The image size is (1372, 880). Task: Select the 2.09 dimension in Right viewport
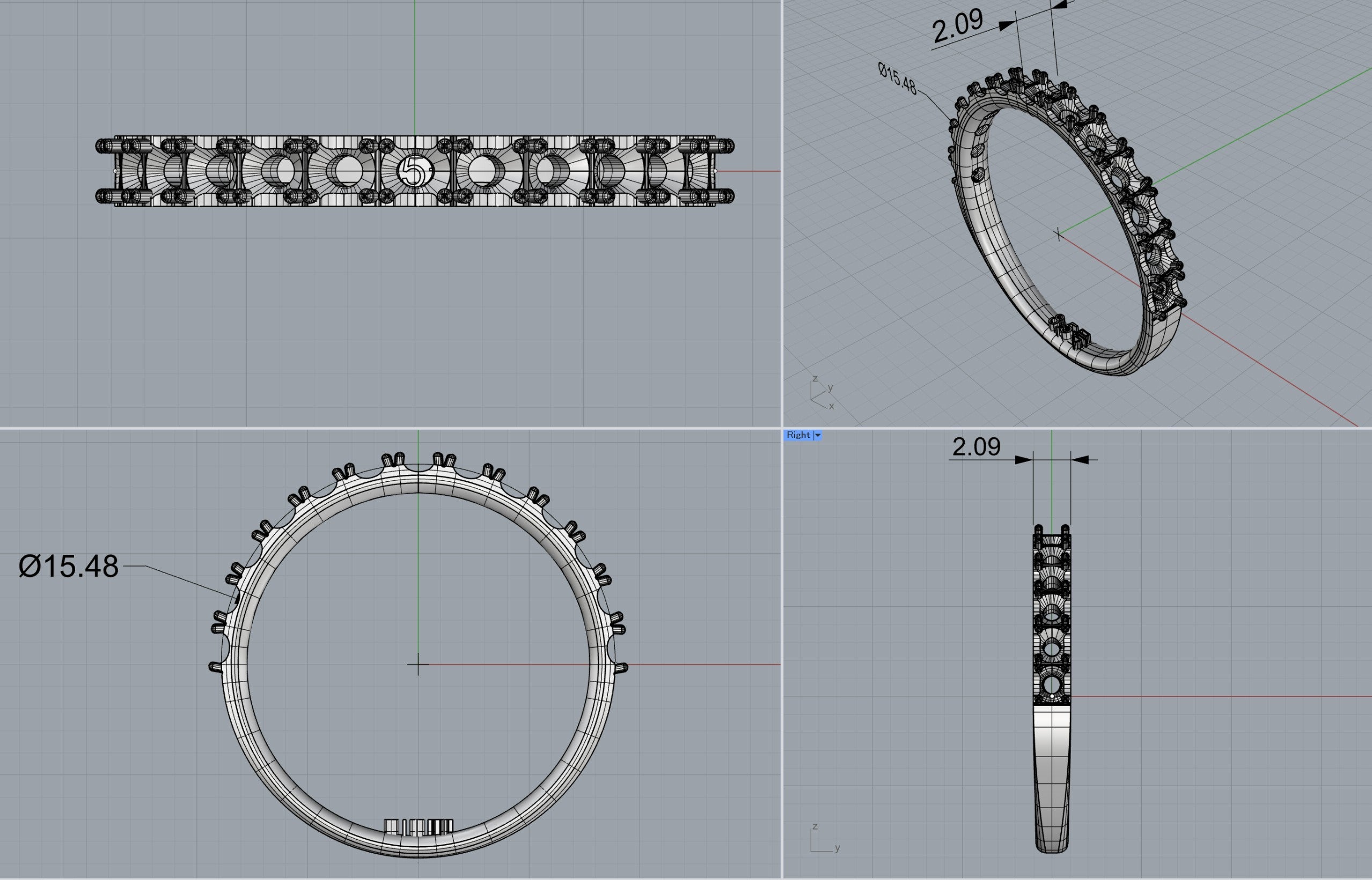tap(977, 447)
